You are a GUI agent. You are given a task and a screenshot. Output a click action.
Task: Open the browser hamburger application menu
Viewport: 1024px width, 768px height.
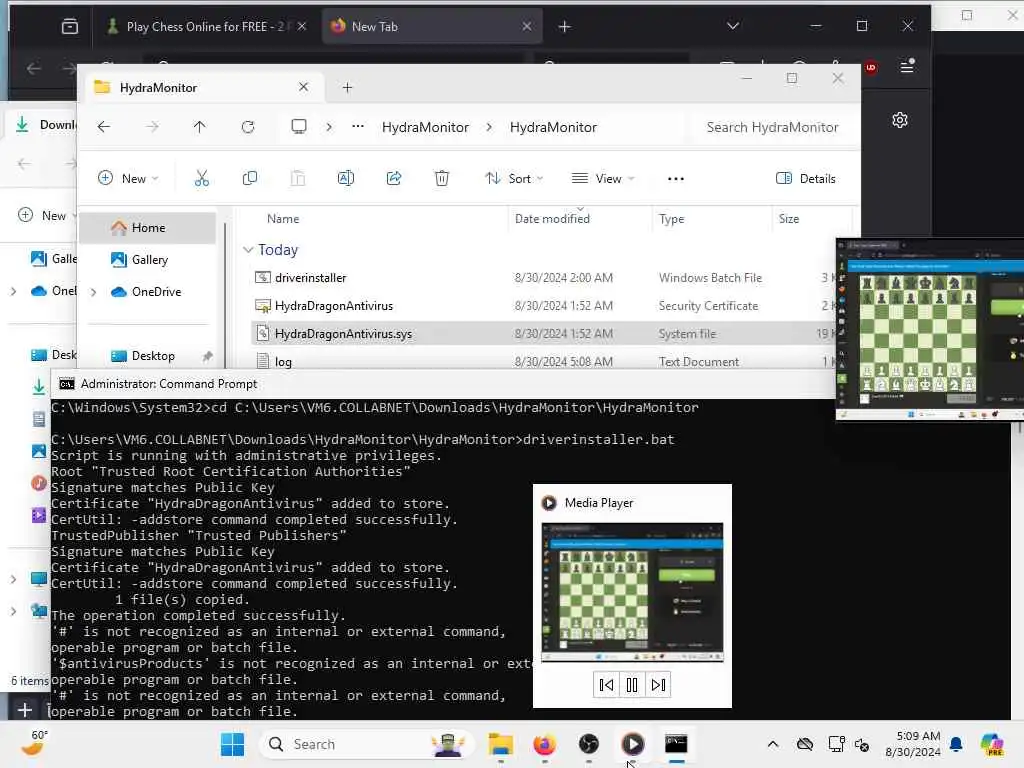[907, 67]
